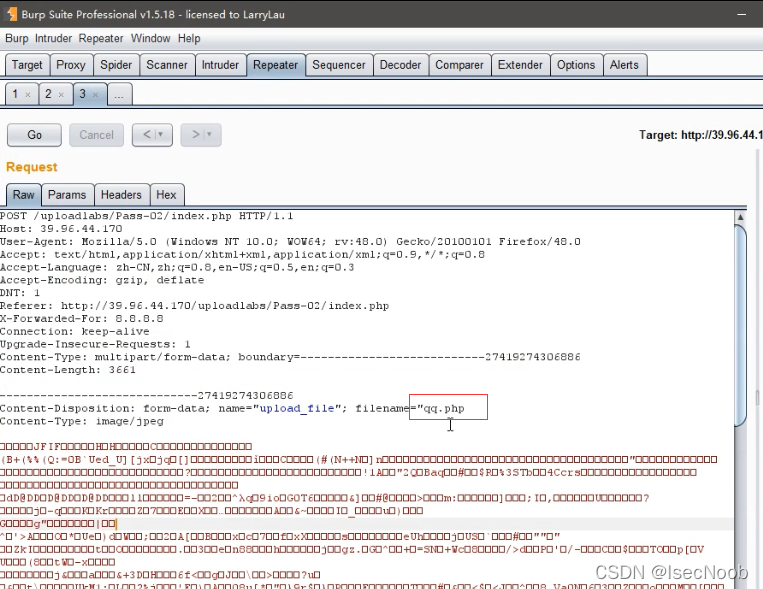Open the Repeater menu in menu bar
Screen dimensions: 763x589
(x=101, y=38)
